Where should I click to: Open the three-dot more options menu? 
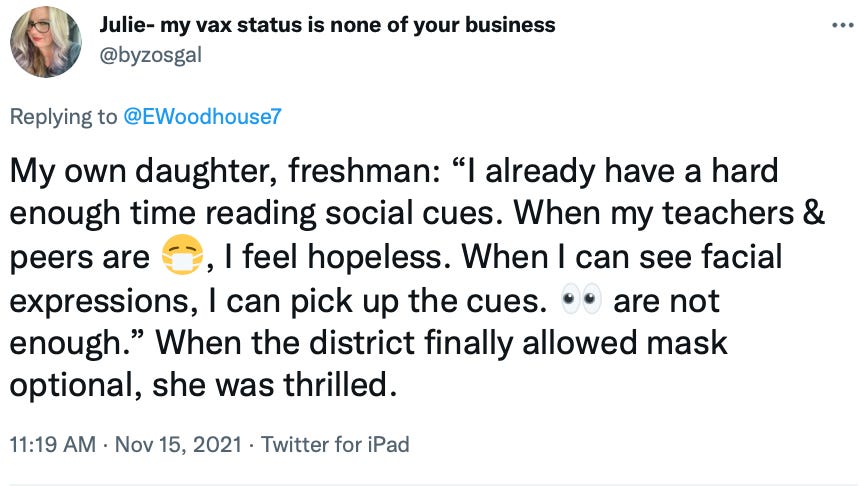(842, 25)
